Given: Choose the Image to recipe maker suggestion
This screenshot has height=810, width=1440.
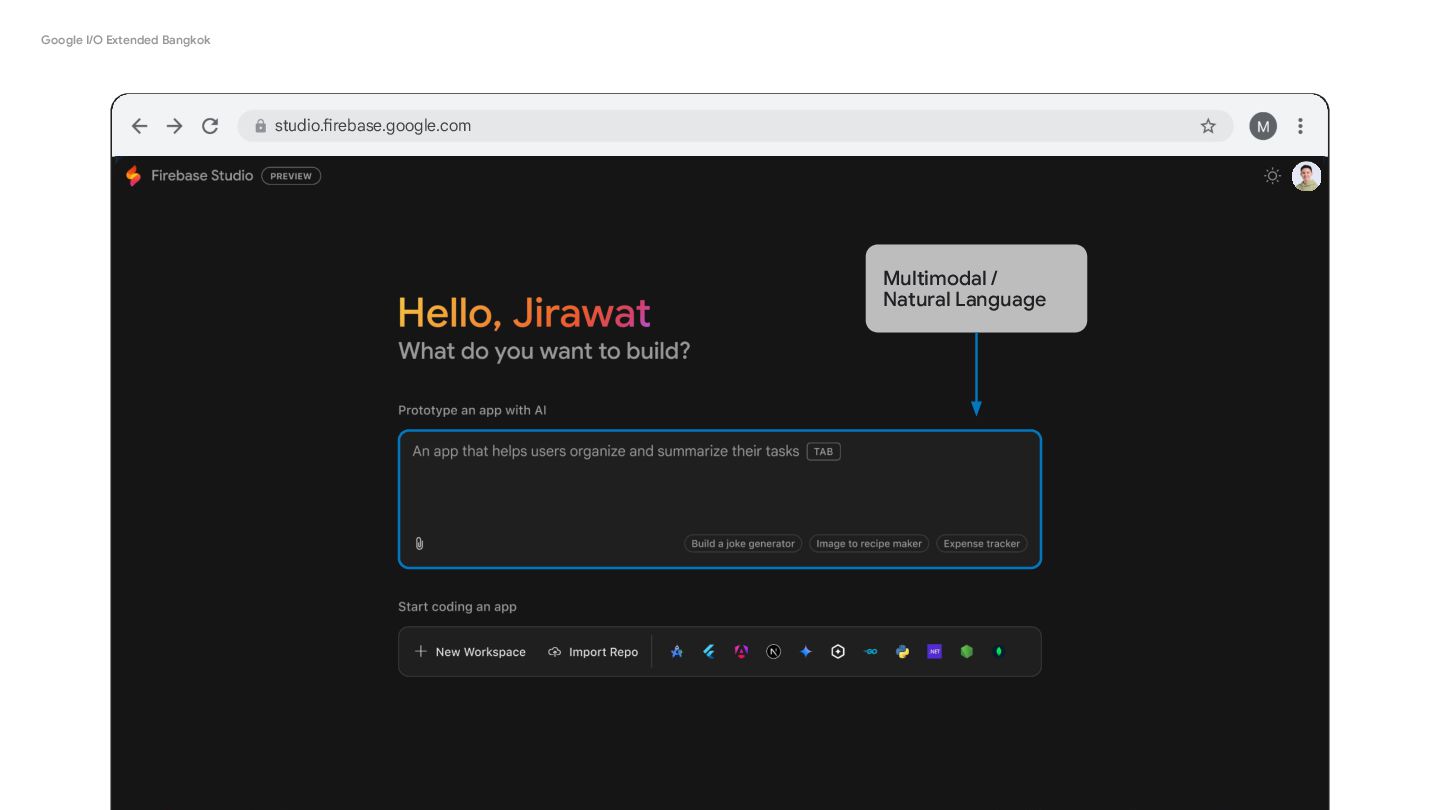Looking at the screenshot, I should [869, 544].
